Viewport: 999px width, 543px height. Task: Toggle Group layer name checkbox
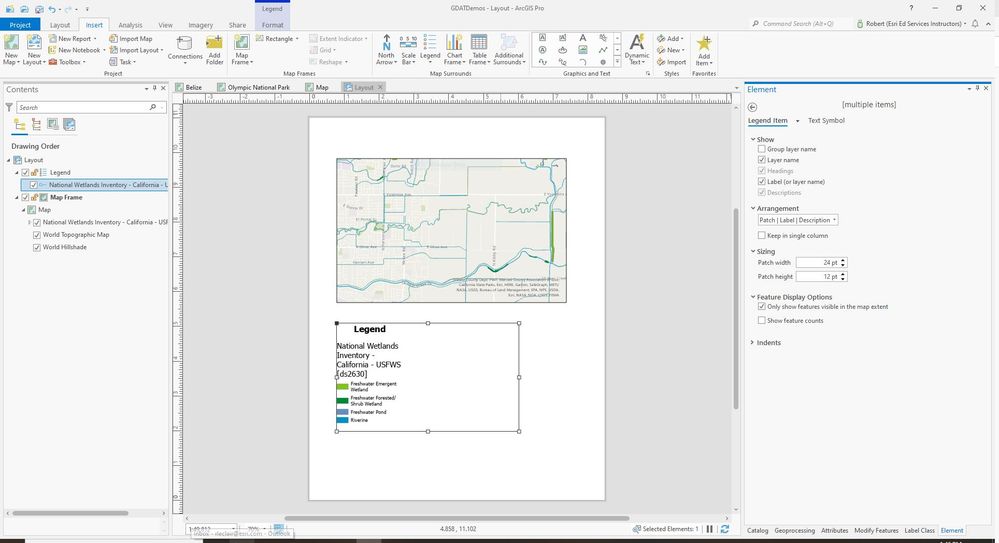761,149
